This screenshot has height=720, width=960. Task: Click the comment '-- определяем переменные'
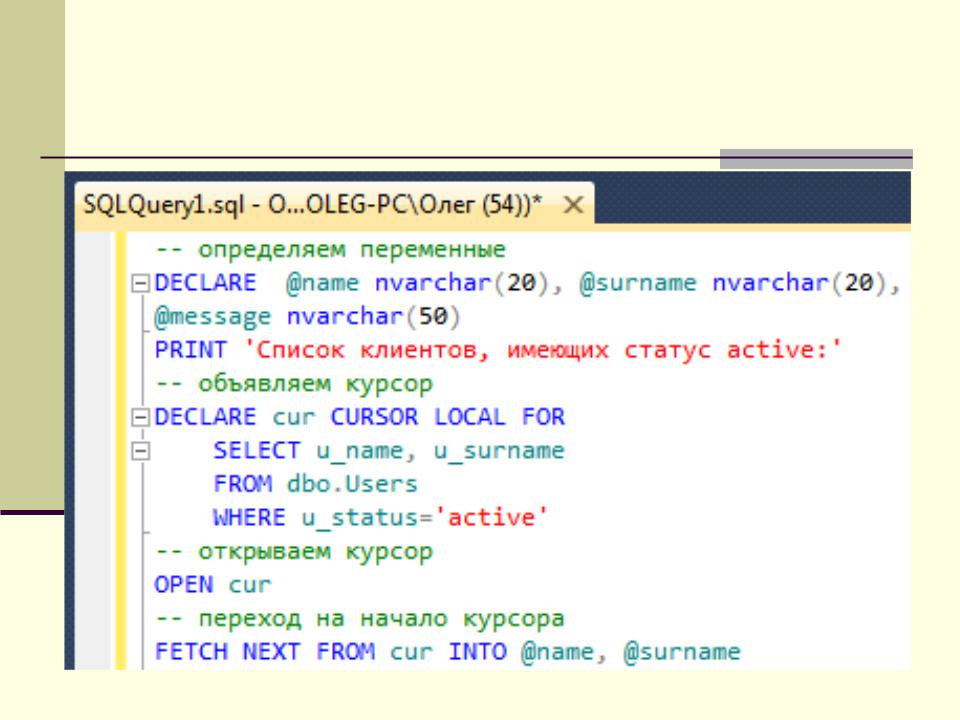click(x=331, y=250)
